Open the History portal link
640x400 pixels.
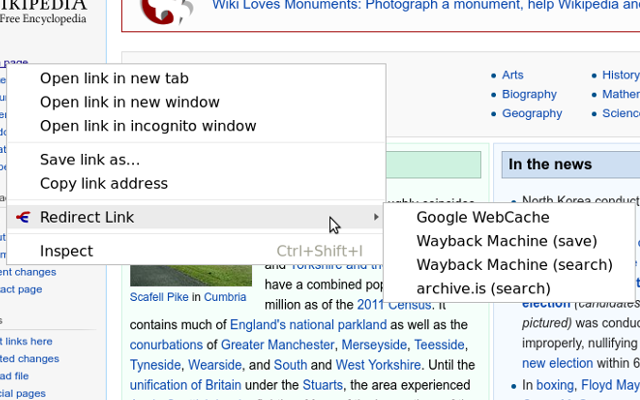[621, 75]
